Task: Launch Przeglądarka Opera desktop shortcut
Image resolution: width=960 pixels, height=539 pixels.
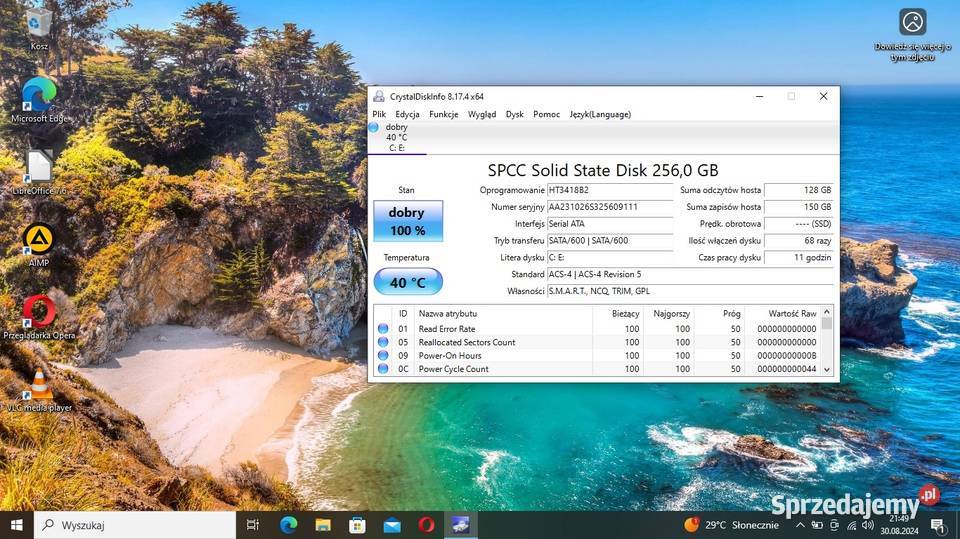Action: click(39, 317)
